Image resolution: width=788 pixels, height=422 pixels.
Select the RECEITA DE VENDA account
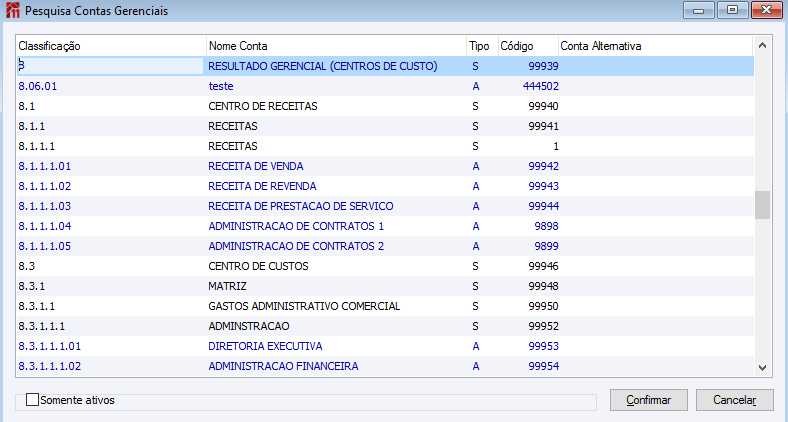pos(385,166)
